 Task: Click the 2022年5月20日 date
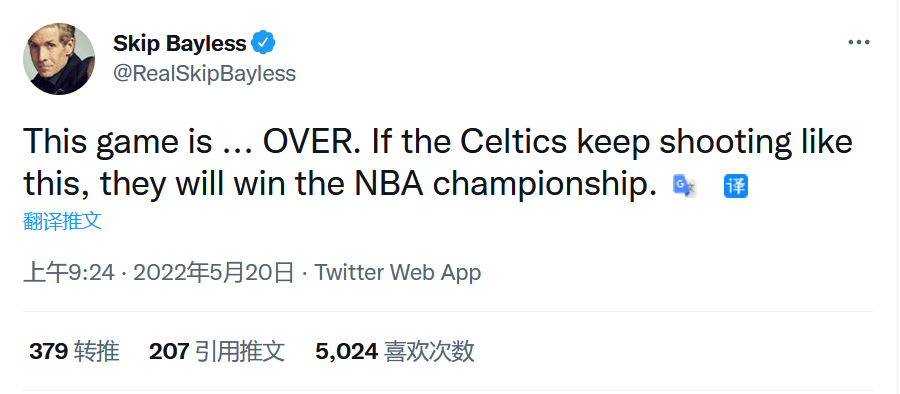tap(214, 273)
